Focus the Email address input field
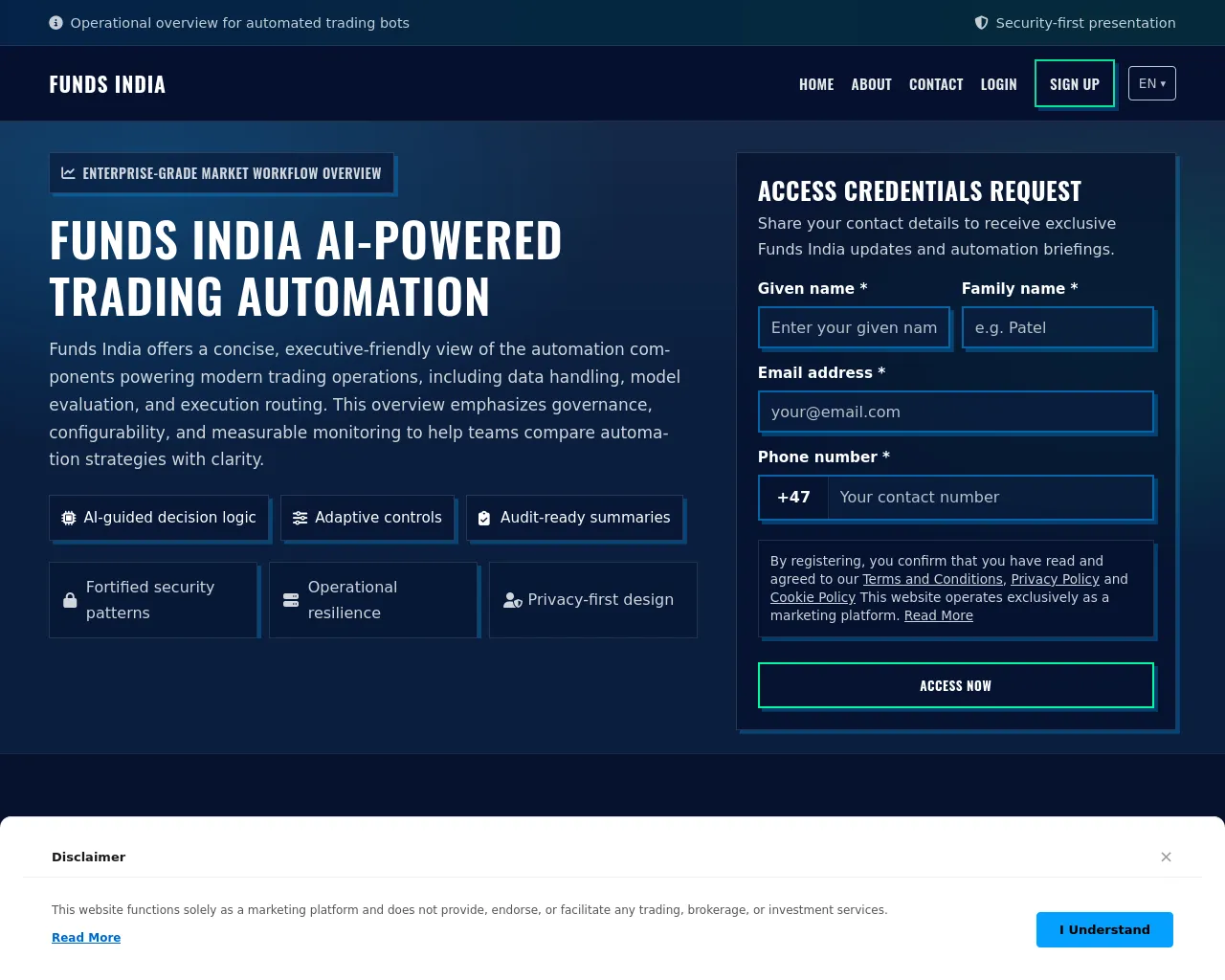The height and width of the screenshot is (980, 1225). pos(956,412)
